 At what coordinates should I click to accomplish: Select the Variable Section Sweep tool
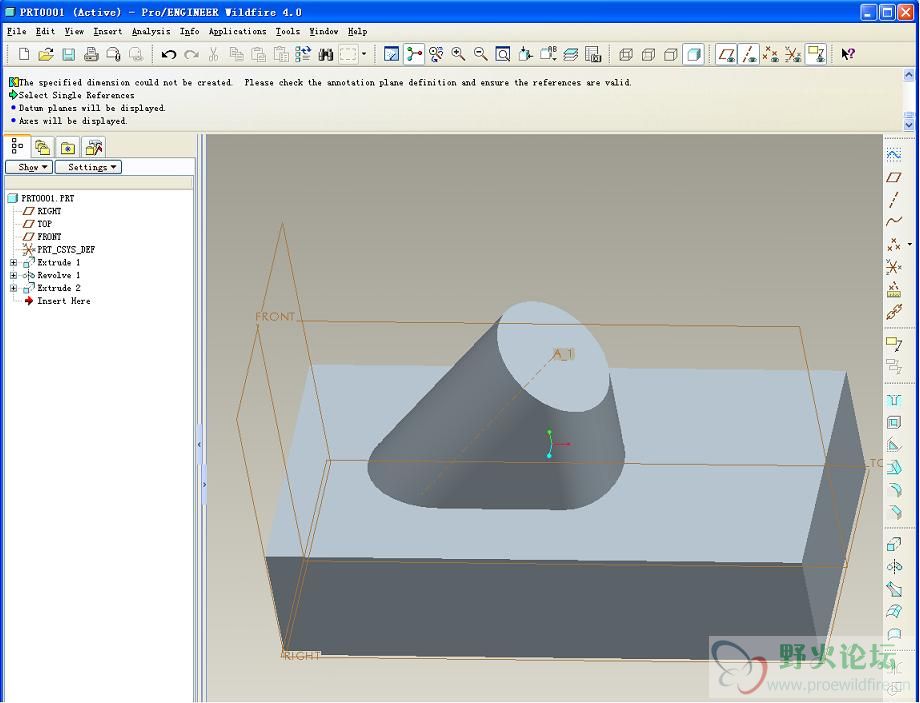894,589
